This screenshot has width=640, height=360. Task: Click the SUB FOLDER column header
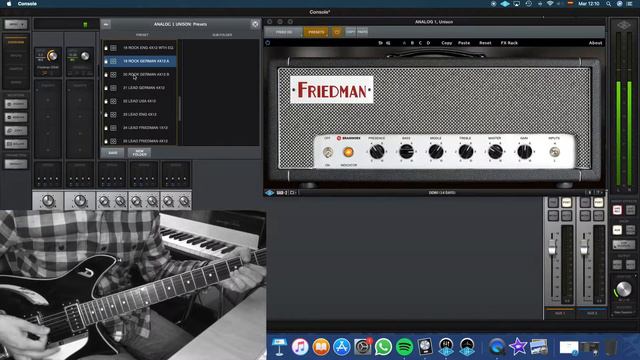[x=222, y=35]
